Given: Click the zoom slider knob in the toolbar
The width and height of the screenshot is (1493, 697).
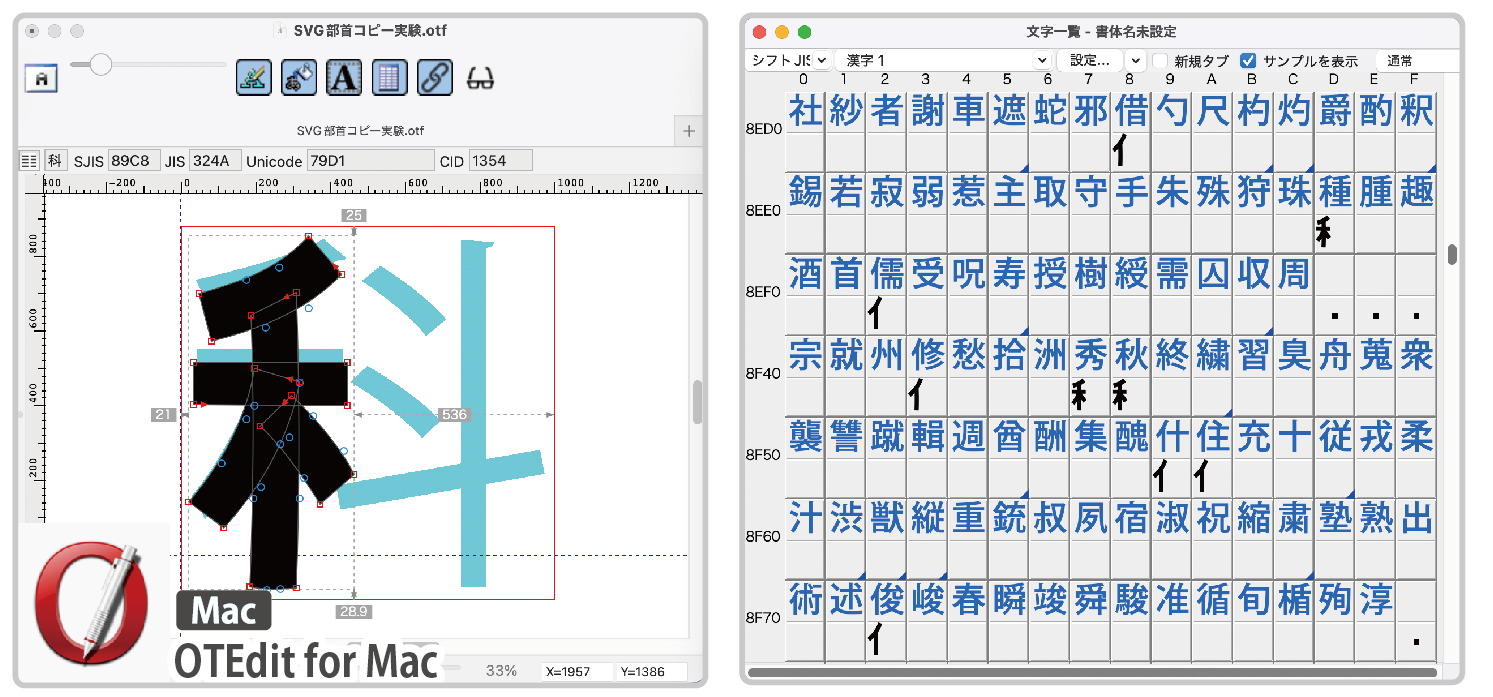Looking at the screenshot, I should click(100, 65).
